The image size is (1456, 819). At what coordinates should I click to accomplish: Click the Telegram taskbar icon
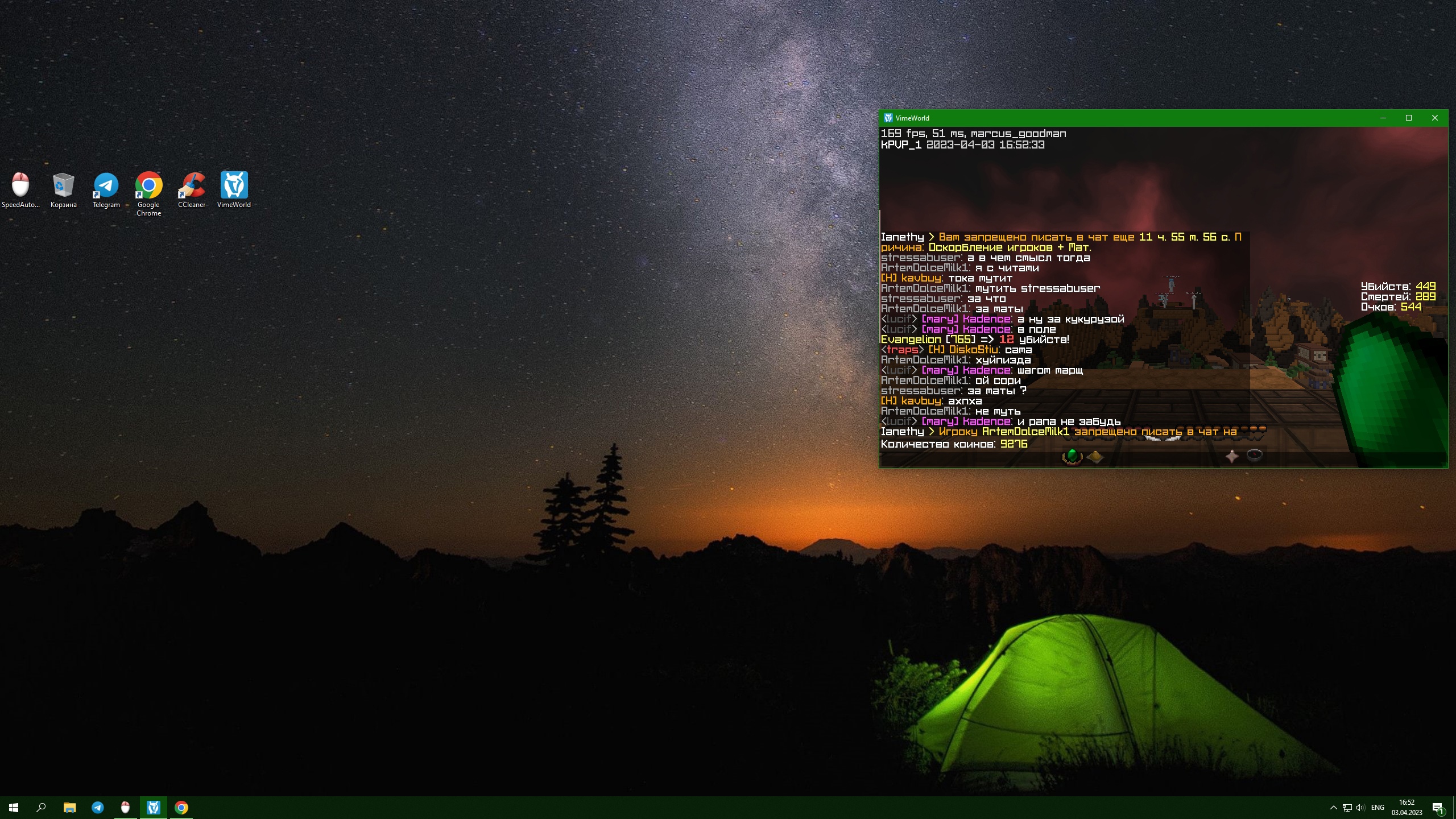(98, 807)
